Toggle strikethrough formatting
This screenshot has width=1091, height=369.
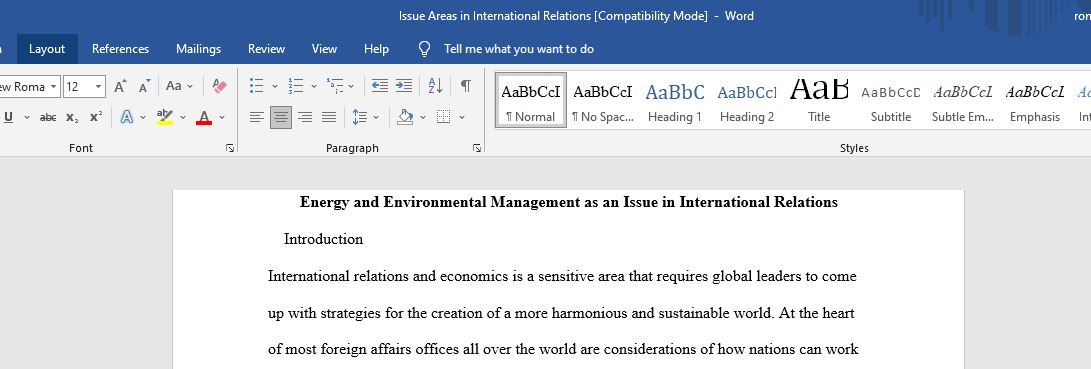(x=48, y=117)
